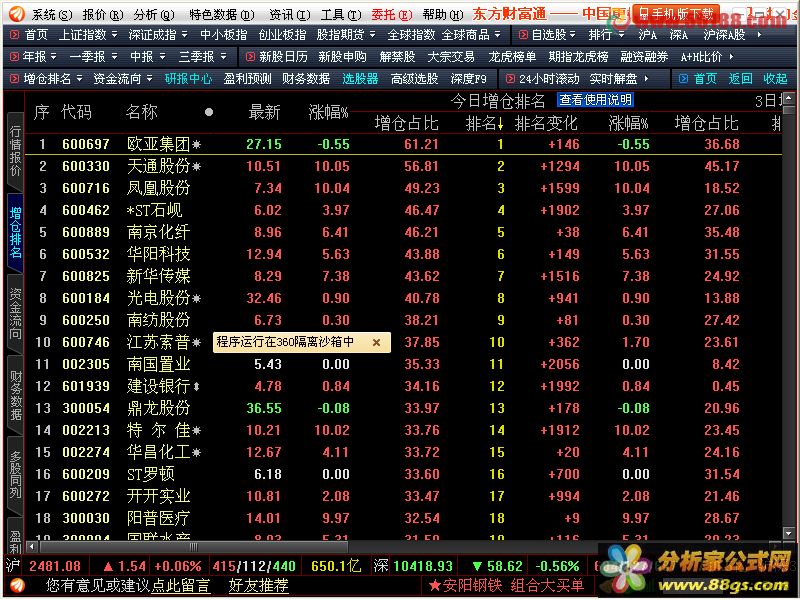The height and width of the screenshot is (600, 800).
Task: Click the orange app logo in title bar
Action: point(16,14)
